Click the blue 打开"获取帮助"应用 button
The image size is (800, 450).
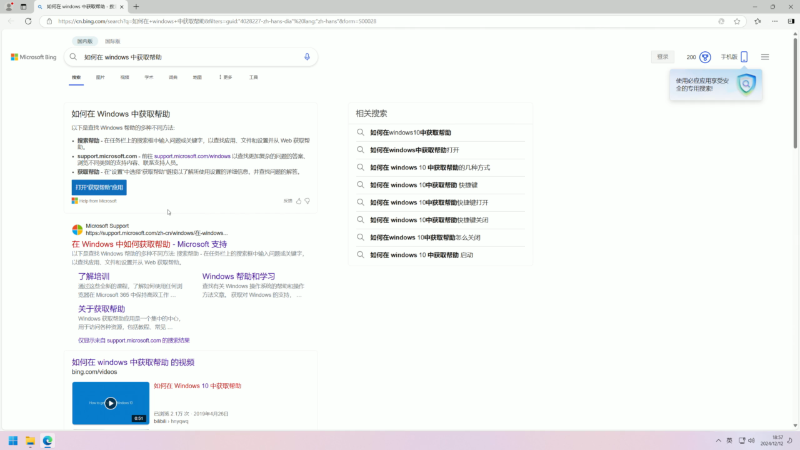(x=99, y=187)
